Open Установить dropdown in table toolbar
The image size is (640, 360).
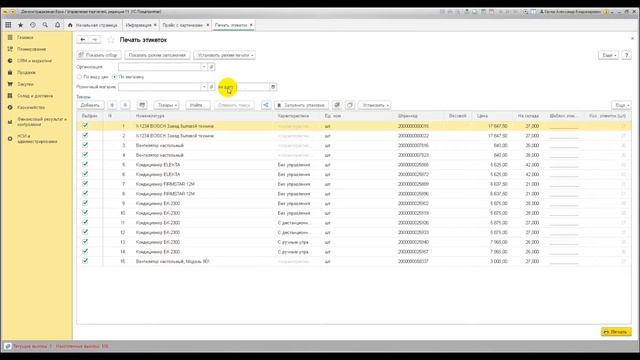point(375,105)
